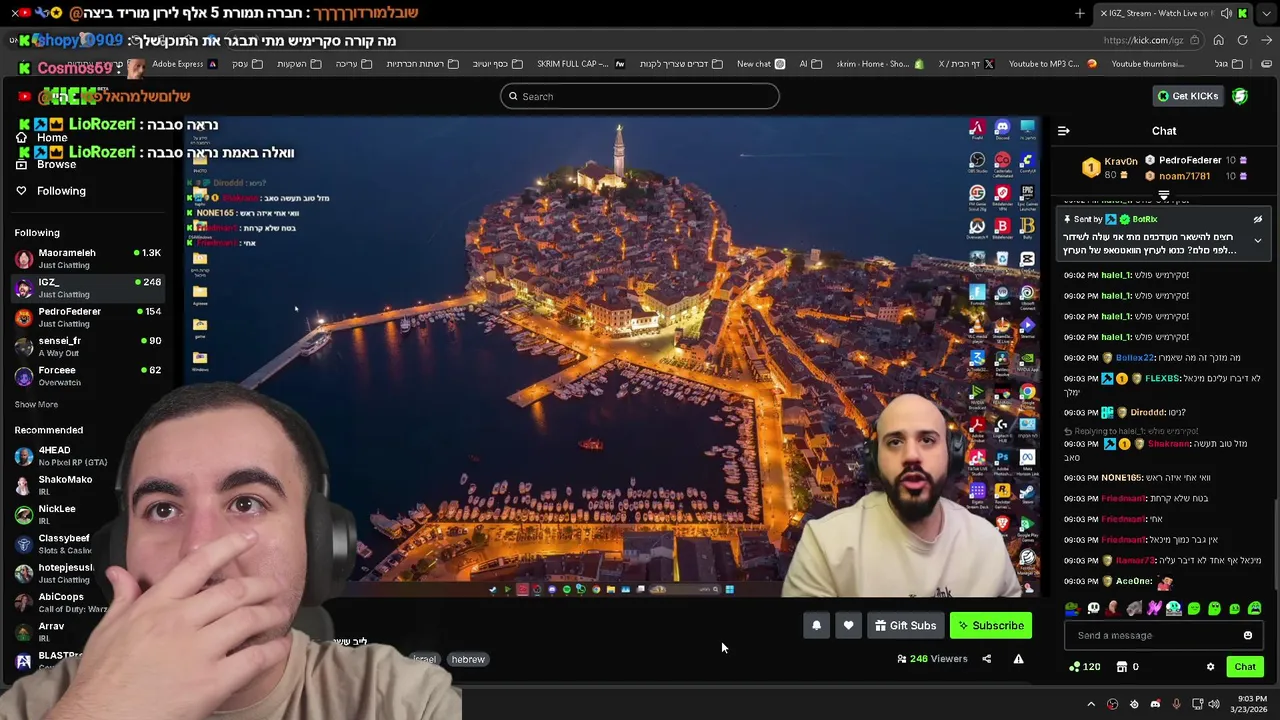This screenshot has width=1280, height=720.
Task: Show hidden system tray icons
Action: pos(1091,704)
